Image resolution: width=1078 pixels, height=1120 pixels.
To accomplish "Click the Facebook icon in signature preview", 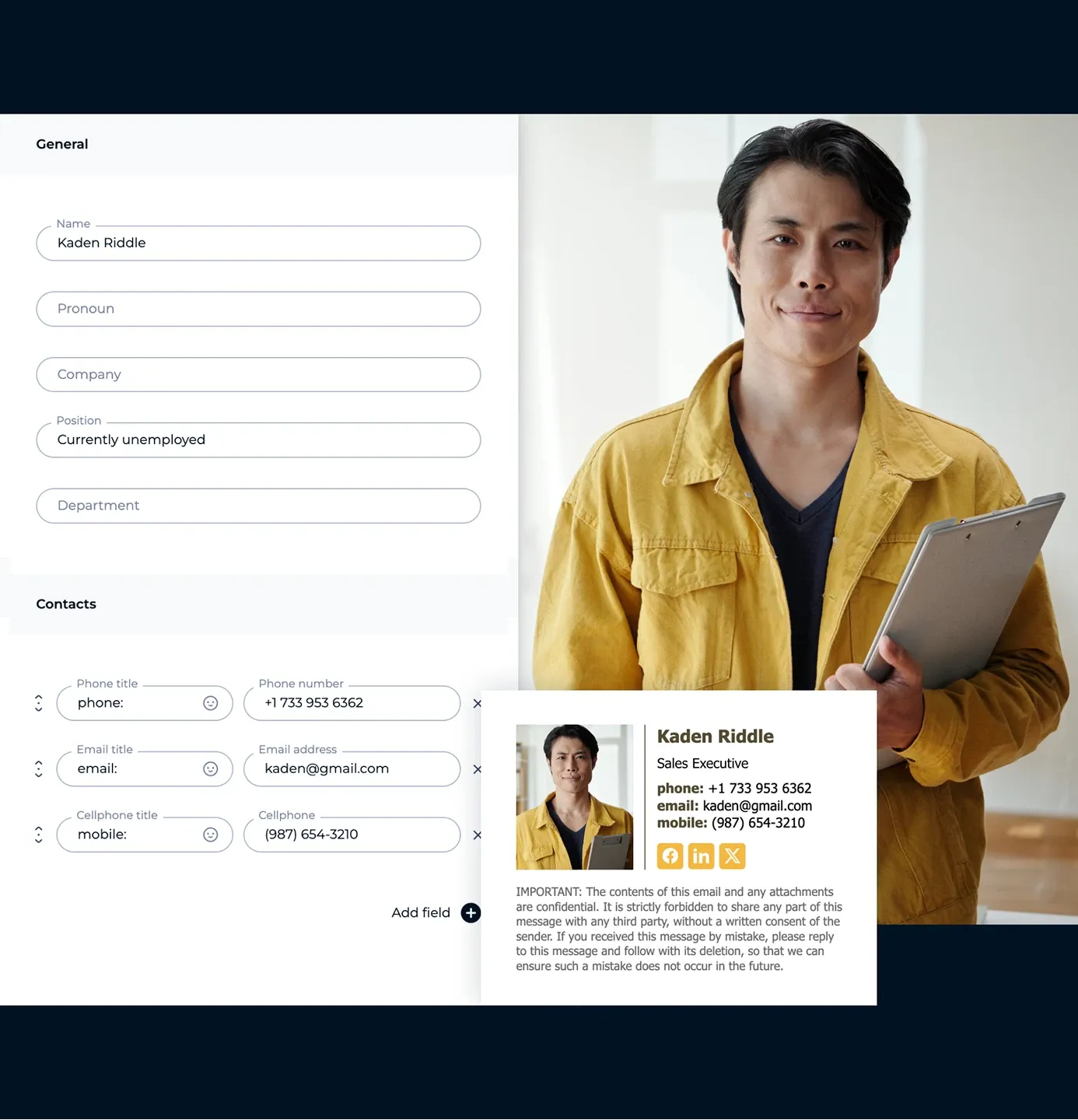I will click(x=670, y=856).
